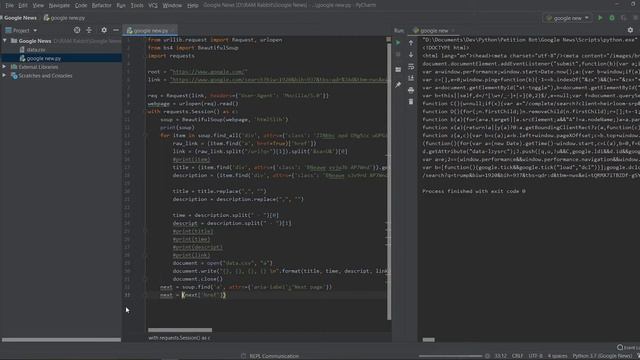The height and width of the screenshot is (360, 640).
Task: Open Run panel settings gear
Action: pos(630,30)
